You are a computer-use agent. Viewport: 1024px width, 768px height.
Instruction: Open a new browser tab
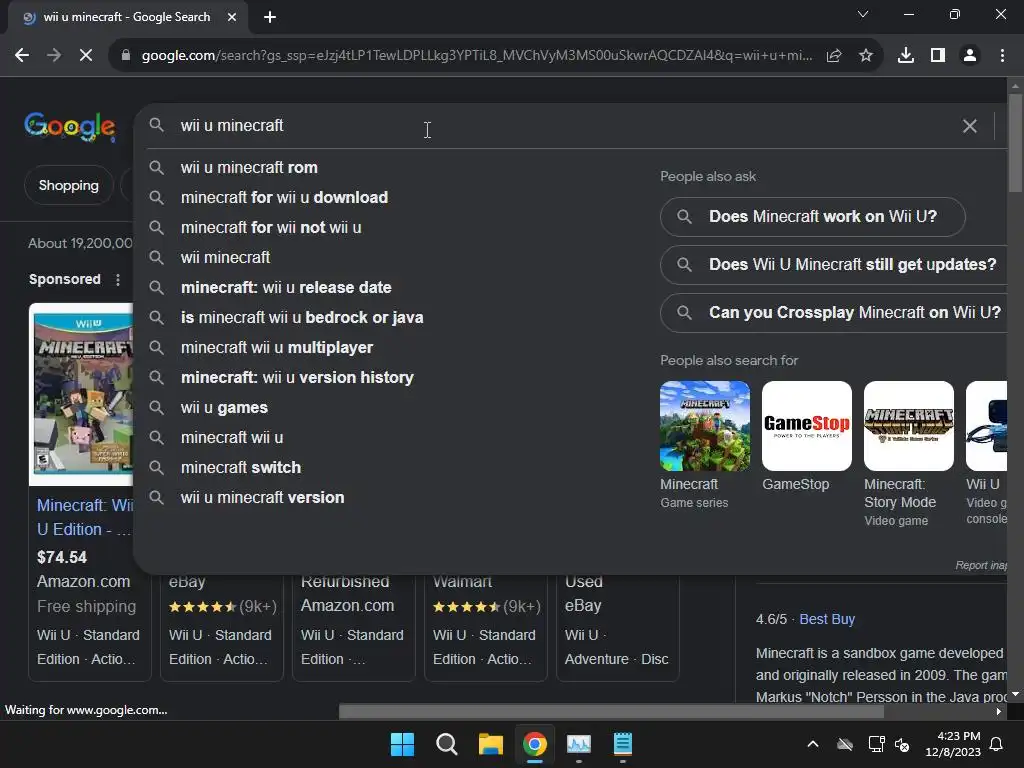(270, 17)
